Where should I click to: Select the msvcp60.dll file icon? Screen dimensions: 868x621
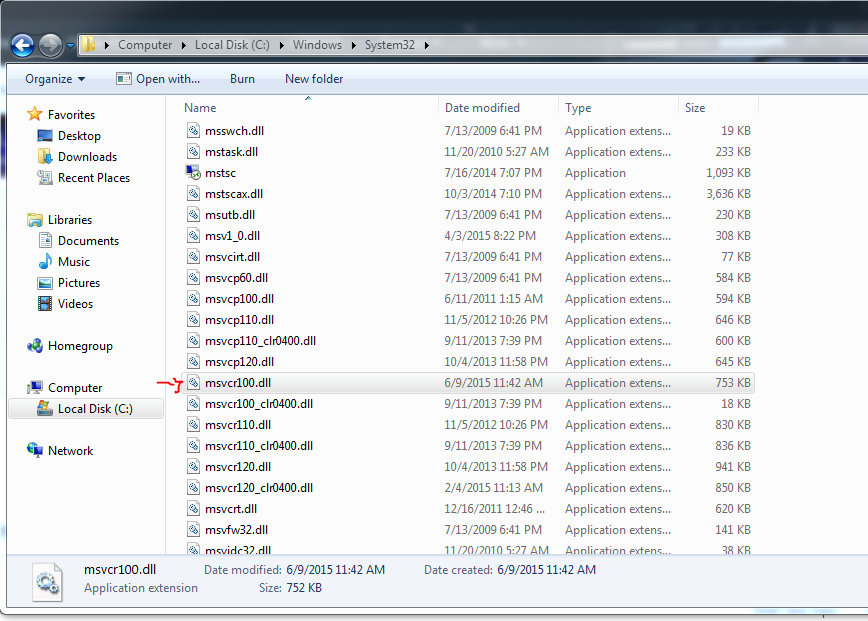pyautogui.click(x=193, y=278)
